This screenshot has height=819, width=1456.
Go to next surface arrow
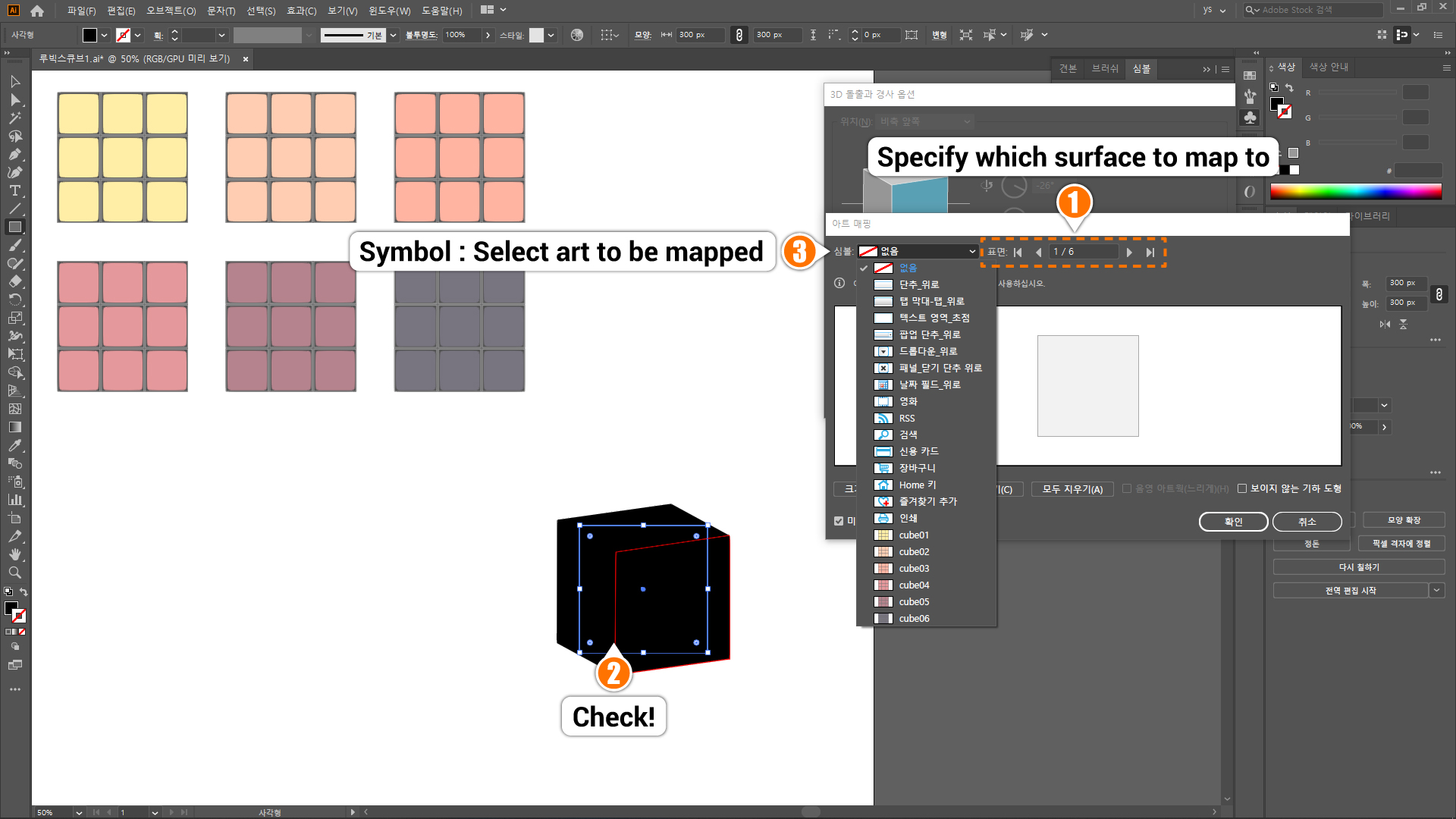(x=1129, y=253)
